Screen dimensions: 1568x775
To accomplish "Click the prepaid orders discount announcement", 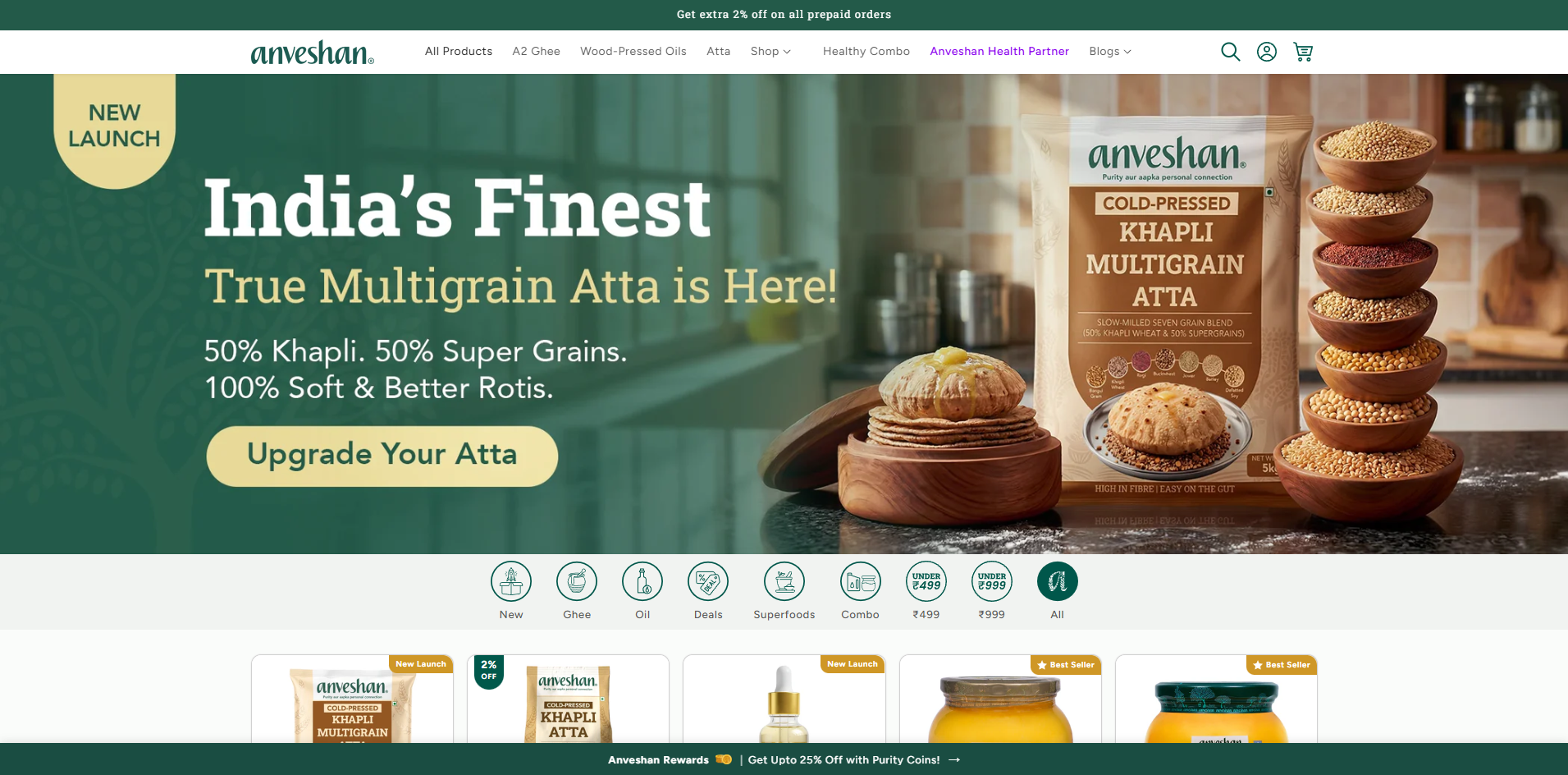I will (x=784, y=15).
